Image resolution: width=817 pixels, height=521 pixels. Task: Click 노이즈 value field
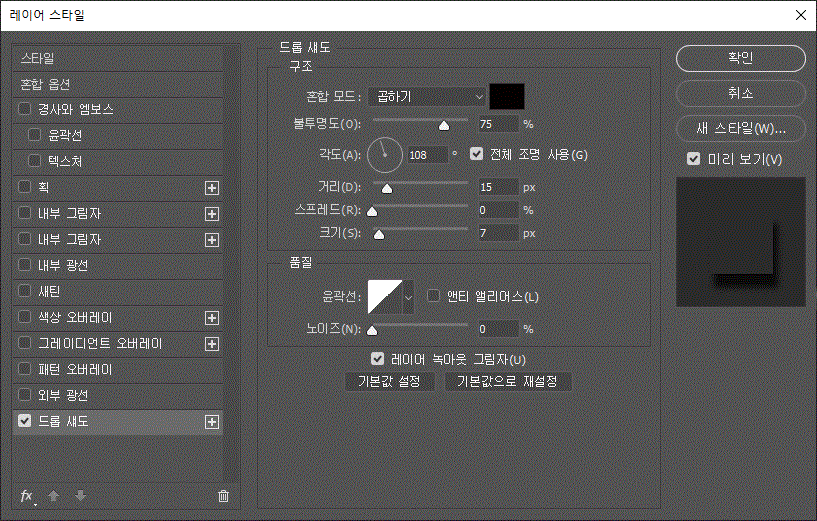pyautogui.click(x=498, y=329)
